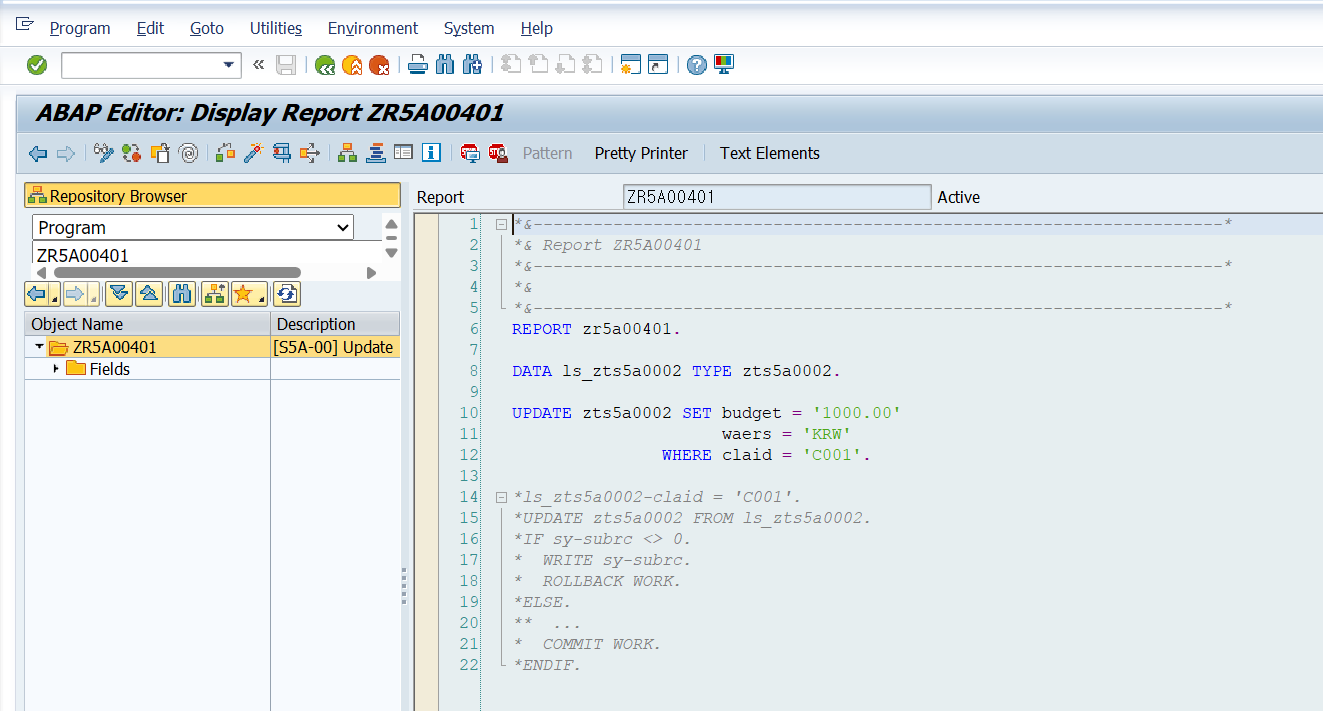
Task: Toggle the Fullscreen on/off icon
Action: [403, 153]
